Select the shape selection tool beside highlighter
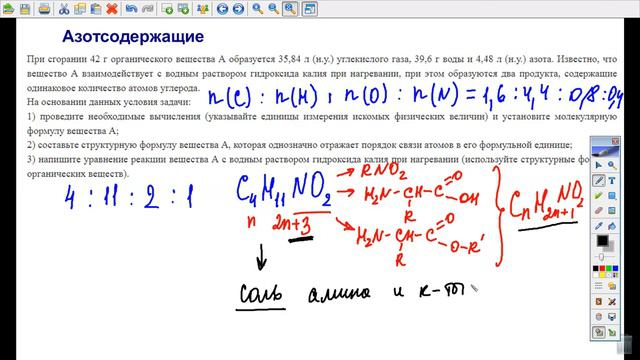The width and height of the screenshot is (640, 360). [x=612, y=196]
